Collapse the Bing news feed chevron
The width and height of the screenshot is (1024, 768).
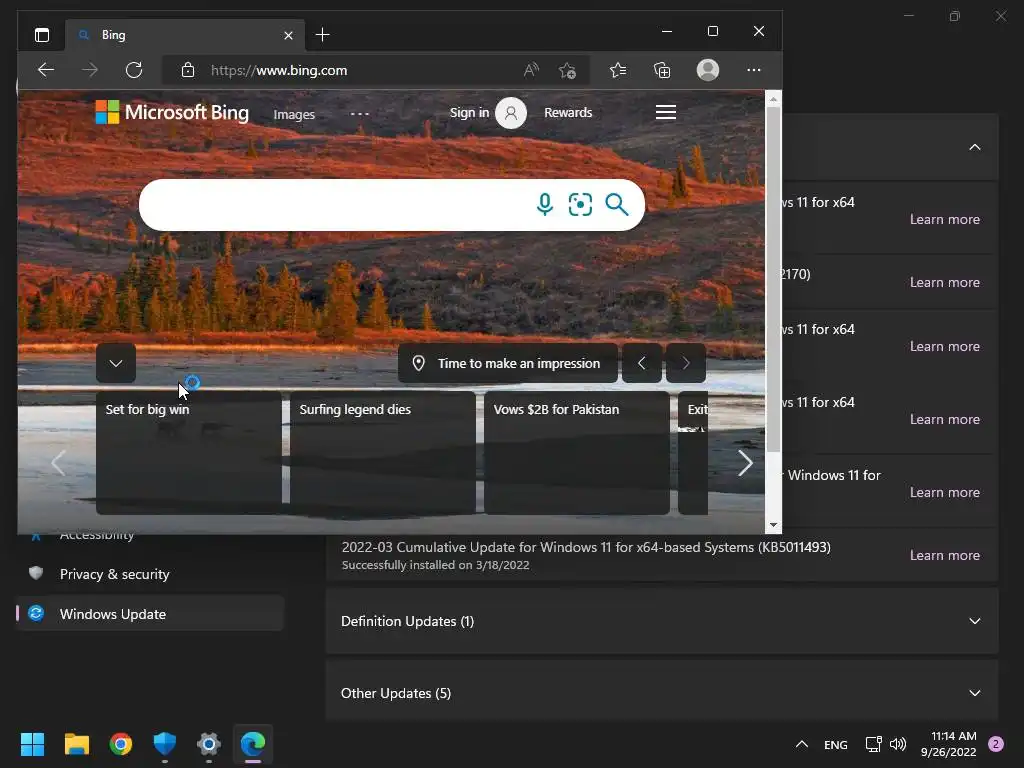coord(116,363)
